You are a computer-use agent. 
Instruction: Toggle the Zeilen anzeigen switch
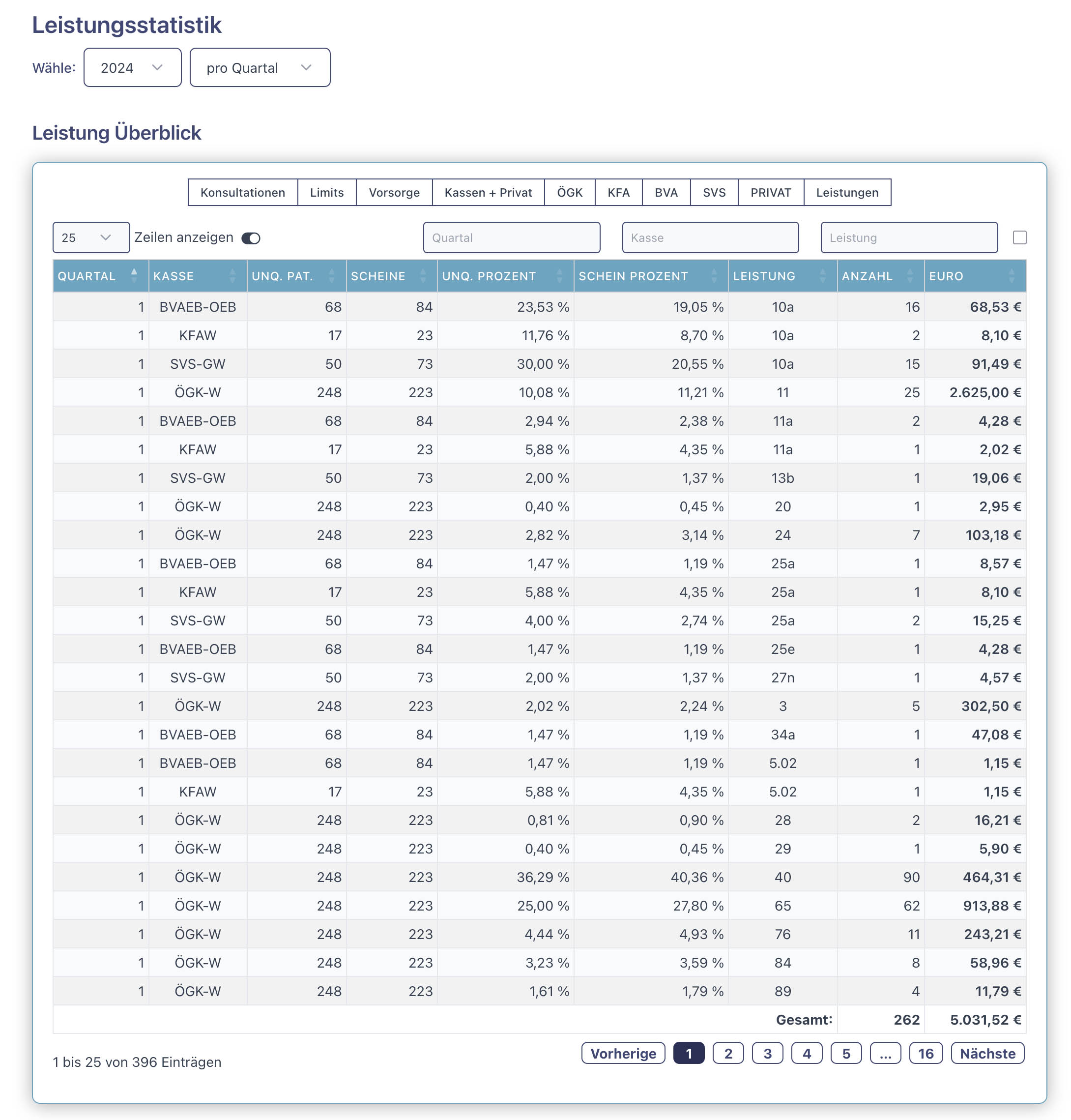tap(251, 238)
